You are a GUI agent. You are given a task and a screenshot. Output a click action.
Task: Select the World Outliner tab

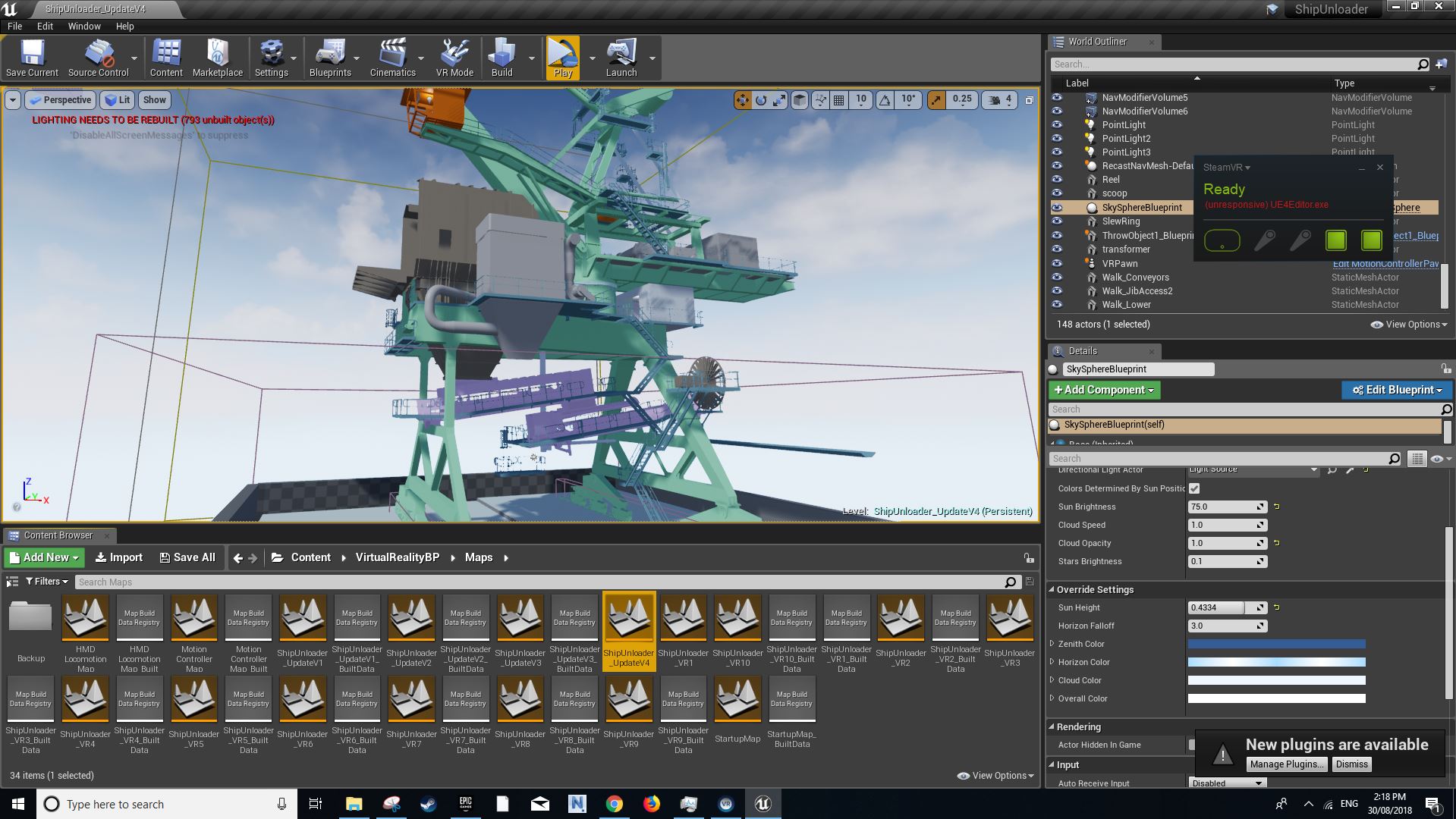(x=1097, y=42)
